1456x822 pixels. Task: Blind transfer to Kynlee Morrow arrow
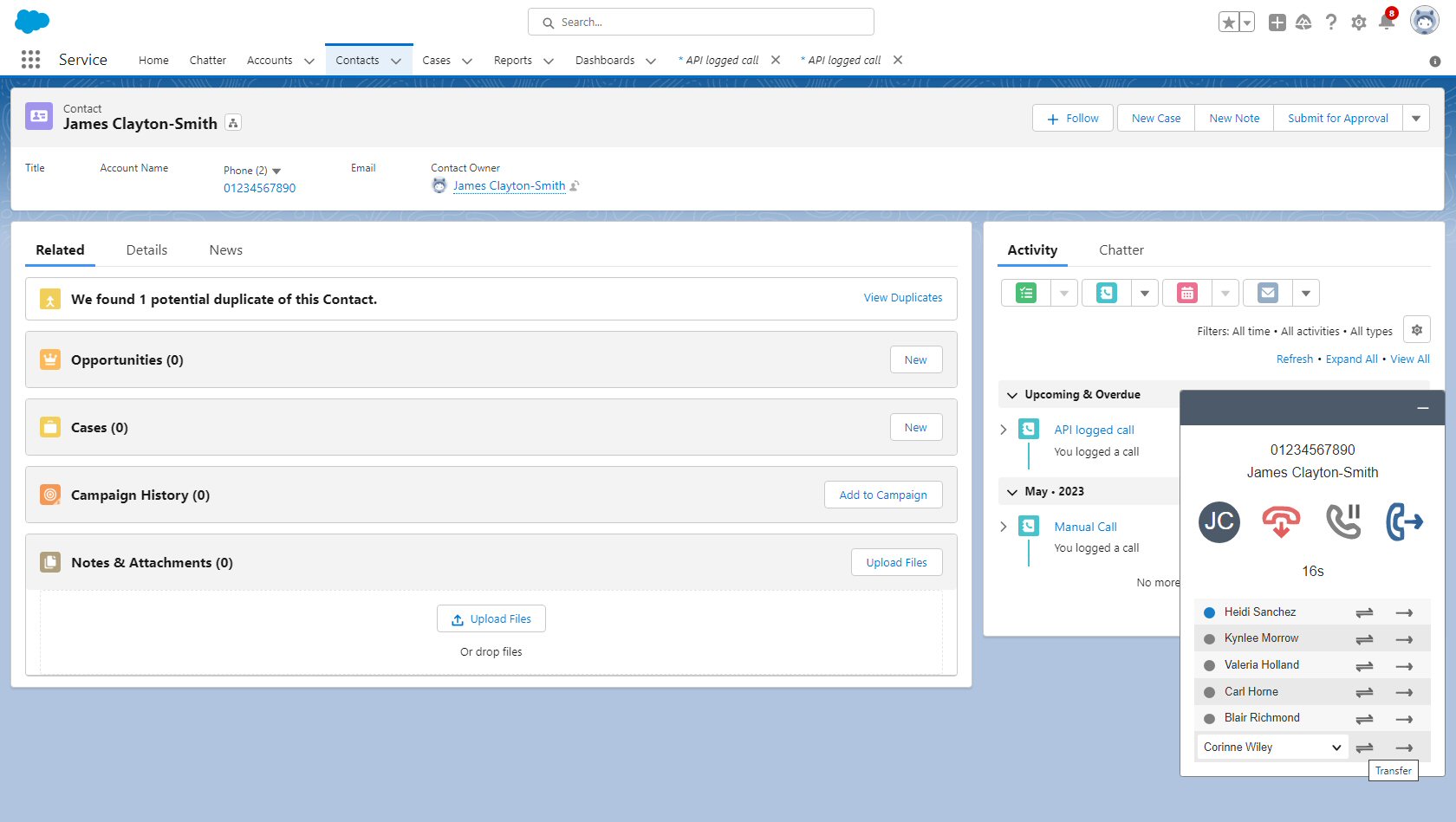tap(1404, 639)
